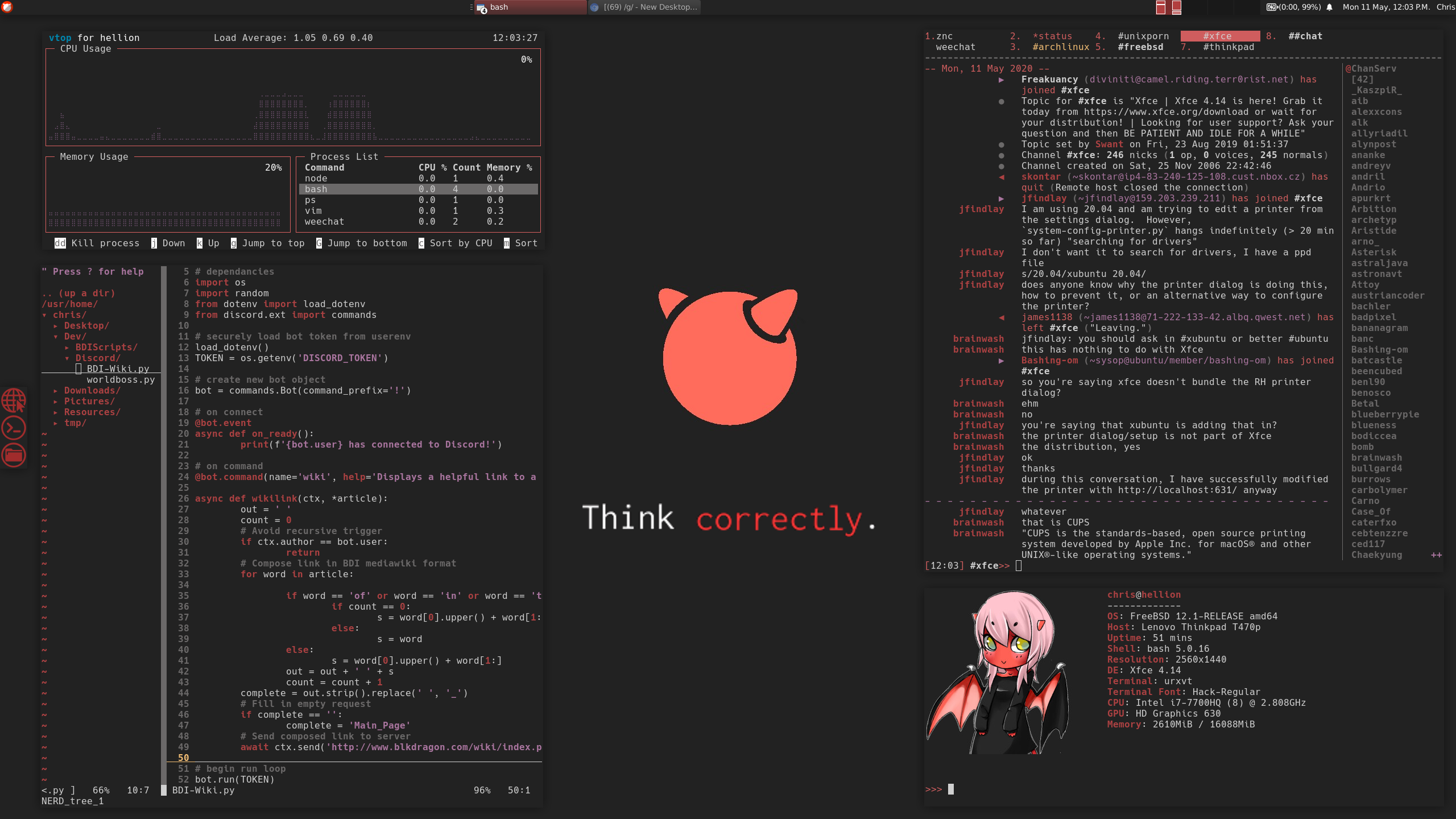Expand the Downloads/ directory
Screen dimensions: 1456x819
[92, 391]
